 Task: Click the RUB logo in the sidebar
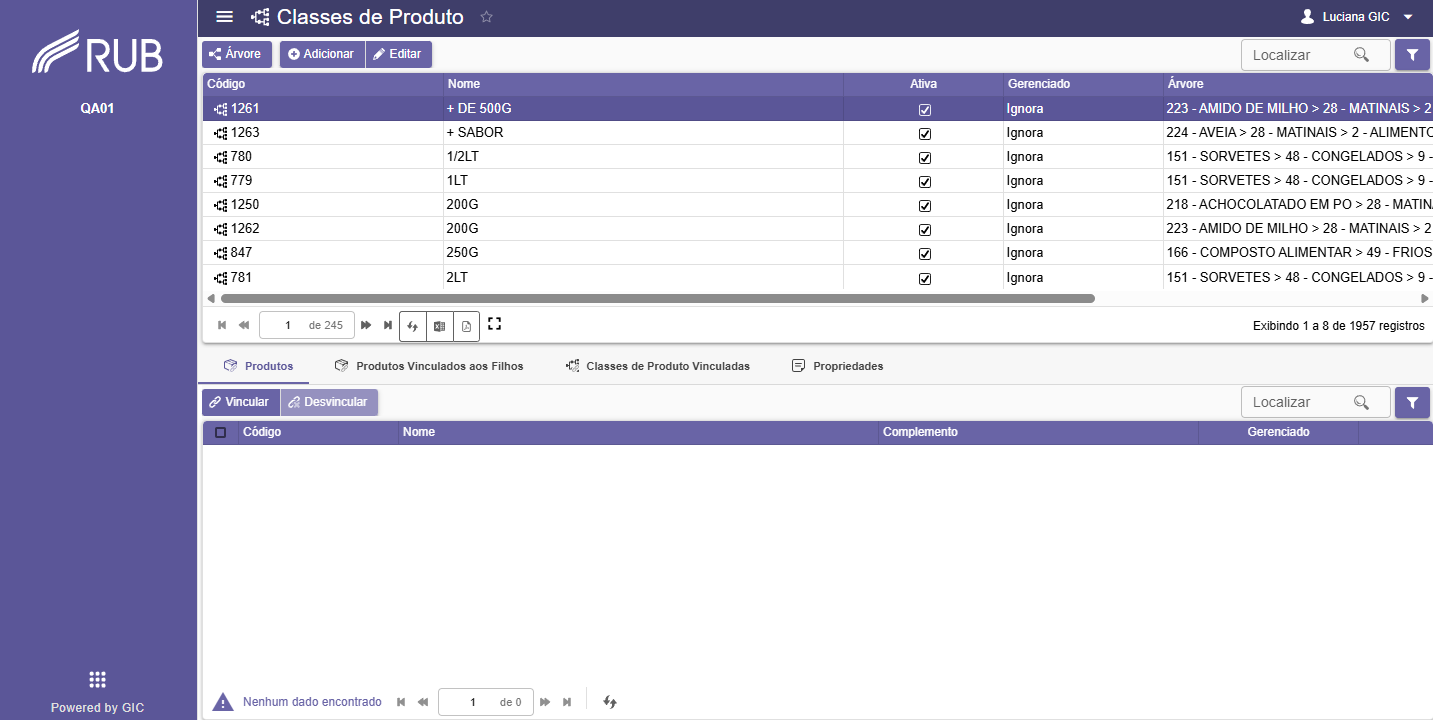97,52
